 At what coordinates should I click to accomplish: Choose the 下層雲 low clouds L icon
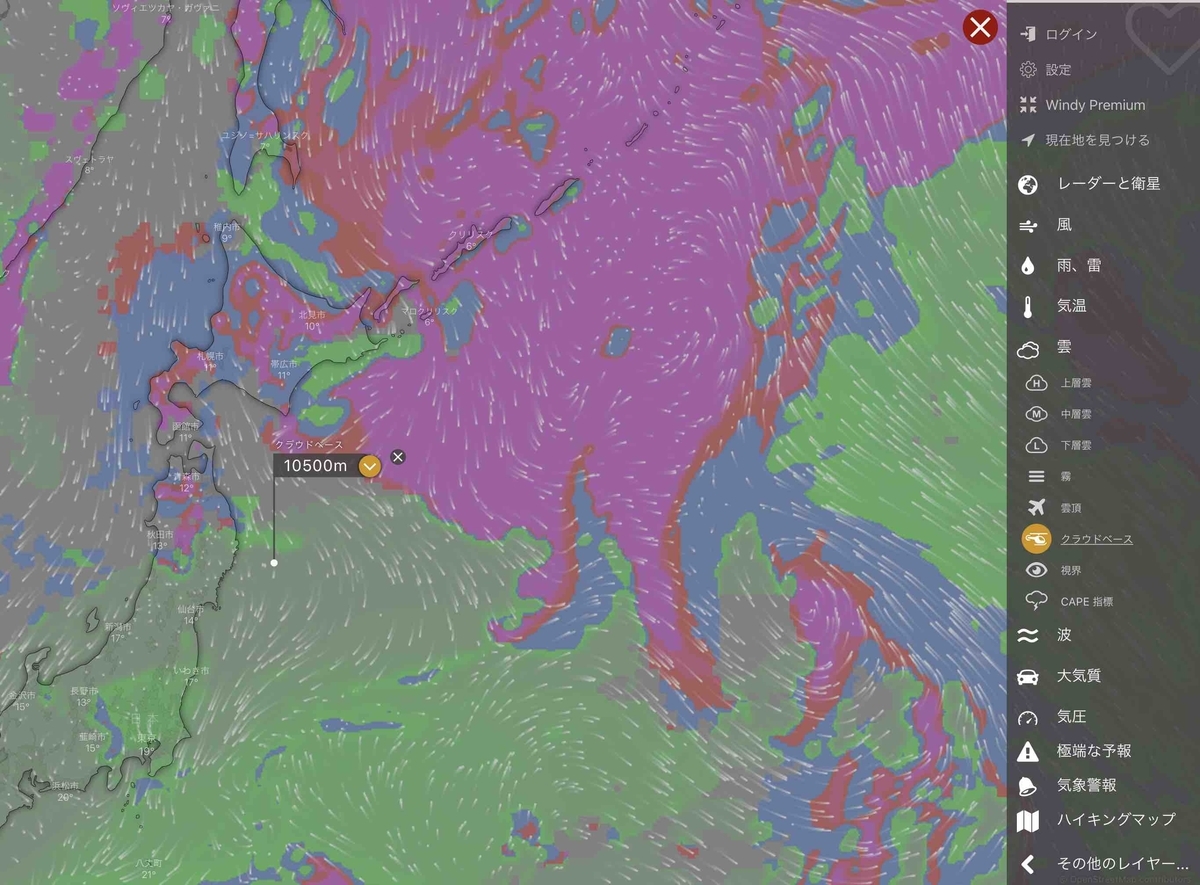click(x=1037, y=445)
